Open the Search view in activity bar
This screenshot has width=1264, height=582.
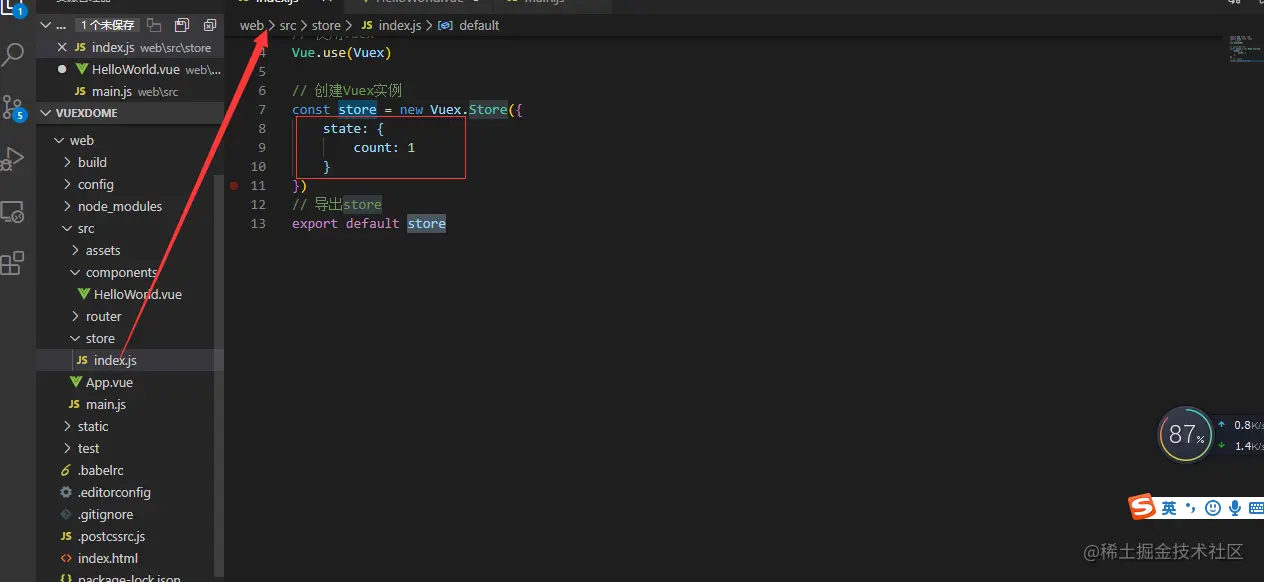(13, 54)
